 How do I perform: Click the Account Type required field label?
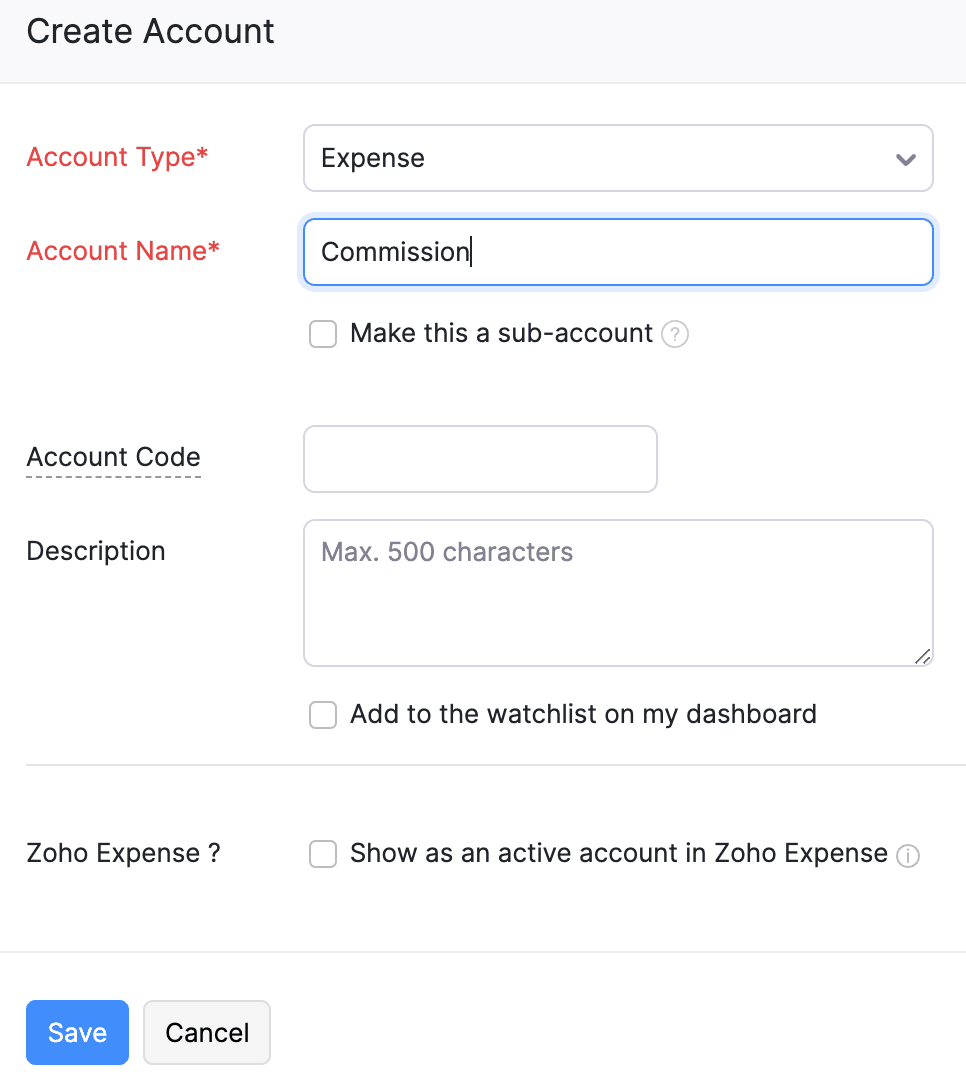pos(117,157)
